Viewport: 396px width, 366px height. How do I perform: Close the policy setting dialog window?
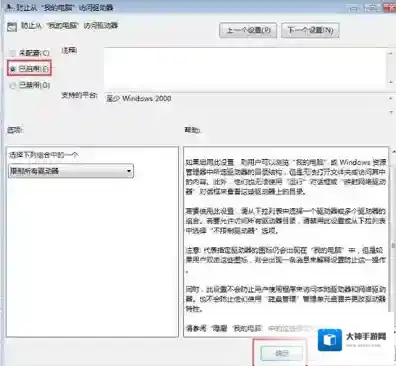coord(389,8)
